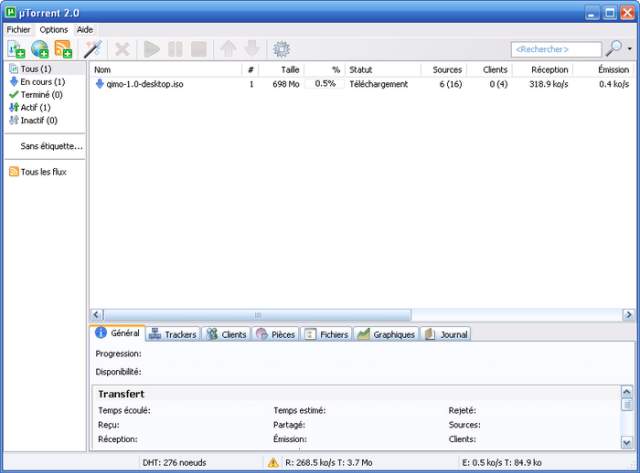This screenshot has width=640, height=473.
Task: Switch to the Trackers tab
Action: [x=174, y=334]
